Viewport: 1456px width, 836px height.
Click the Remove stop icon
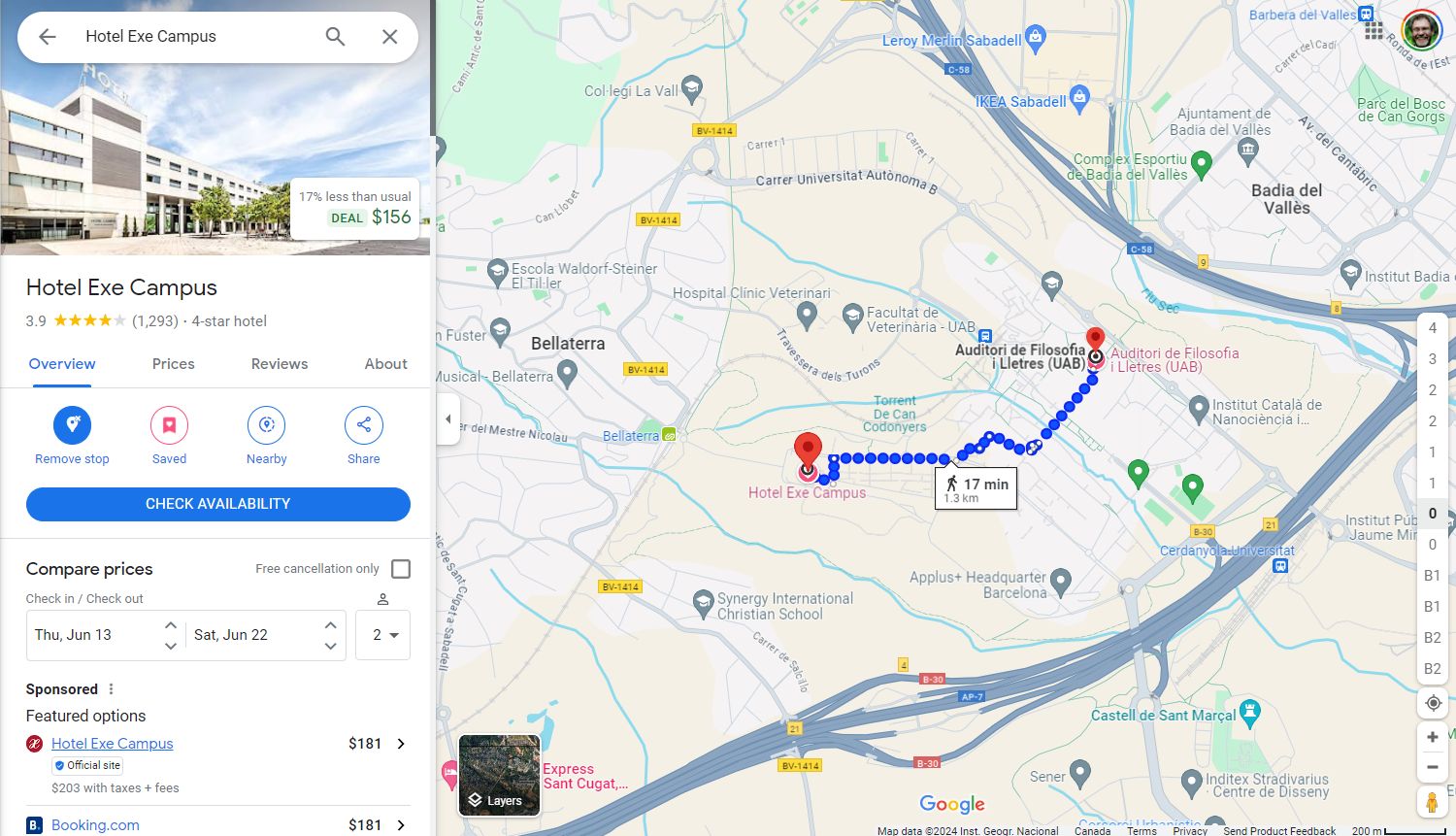pos(72,425)
